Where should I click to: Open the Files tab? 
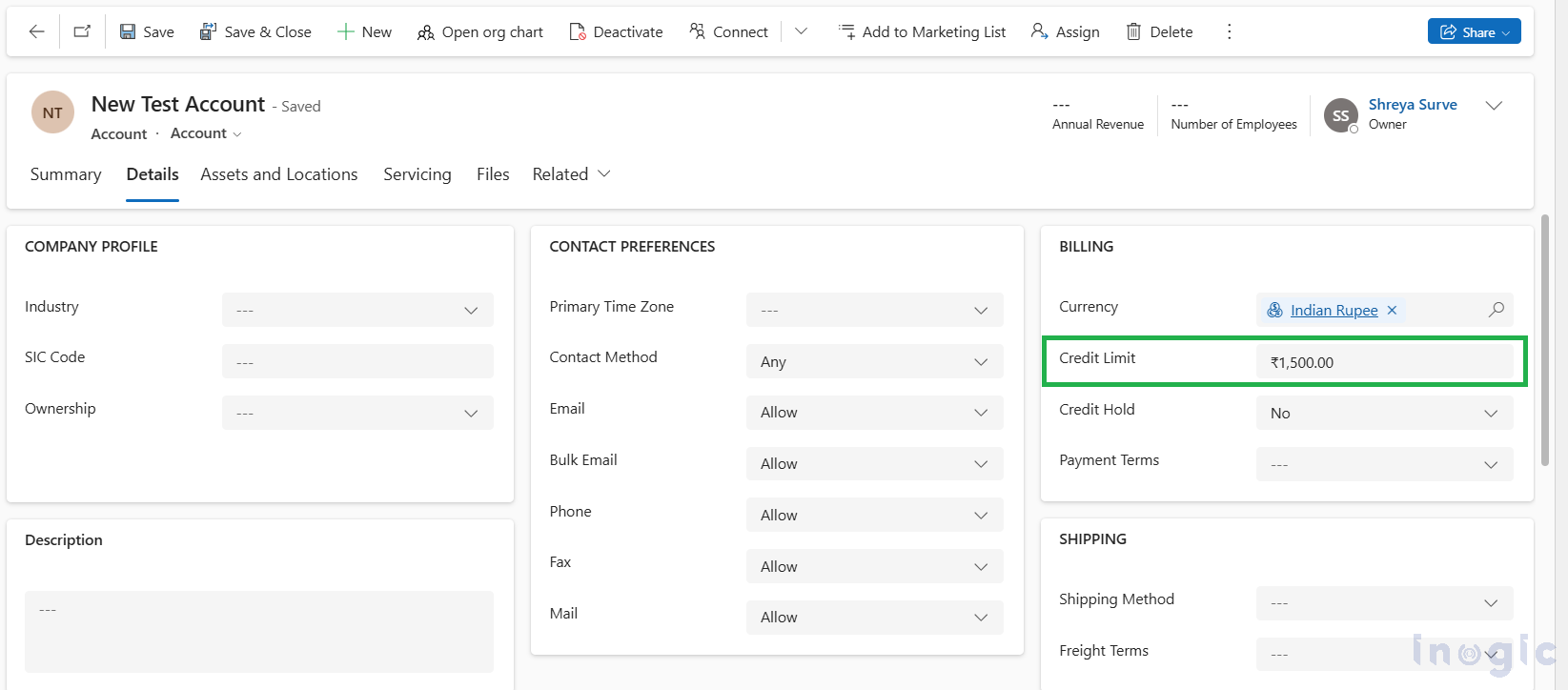click(x=493, y=174)
